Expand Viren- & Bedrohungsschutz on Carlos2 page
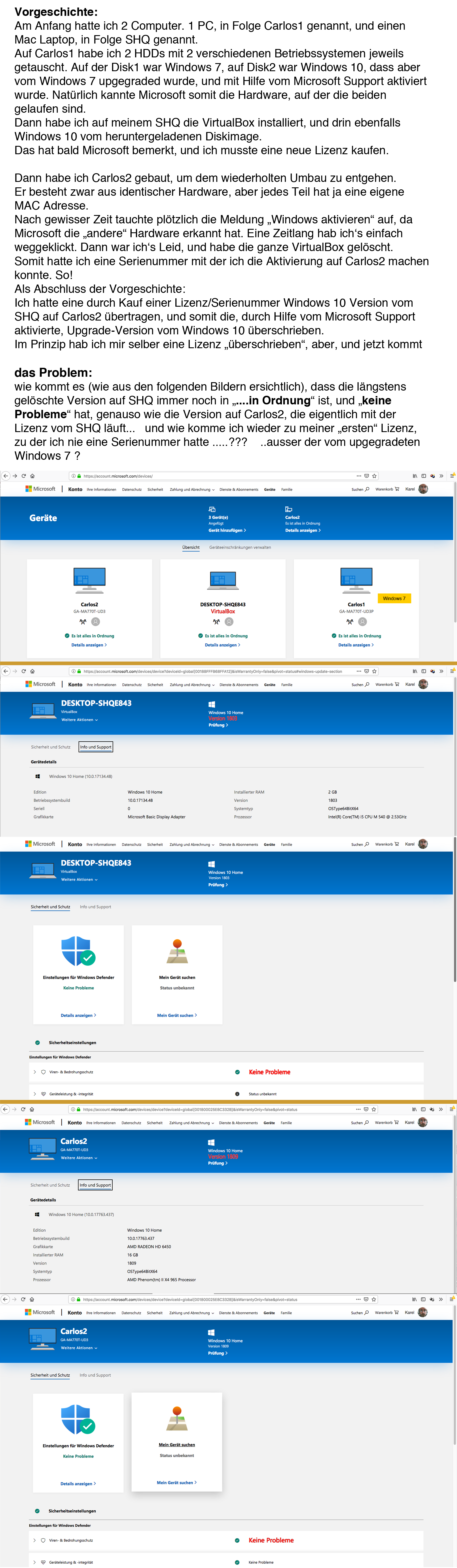Screen dimensions: 457x1568 pyautogui.click(x=34, y=1540)
